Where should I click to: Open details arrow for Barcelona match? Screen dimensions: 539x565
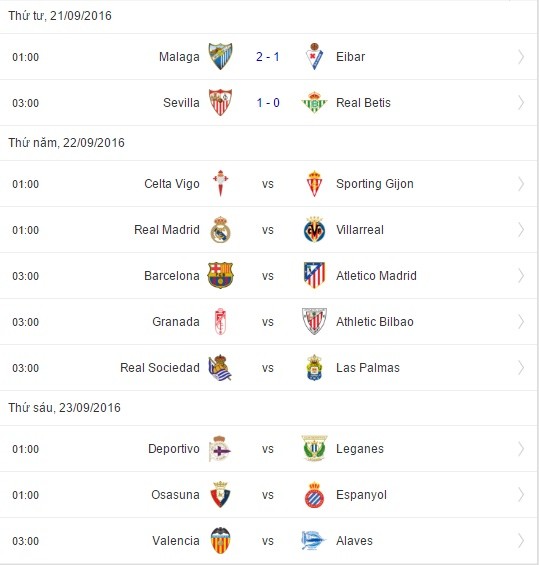(x=521, y=276)
